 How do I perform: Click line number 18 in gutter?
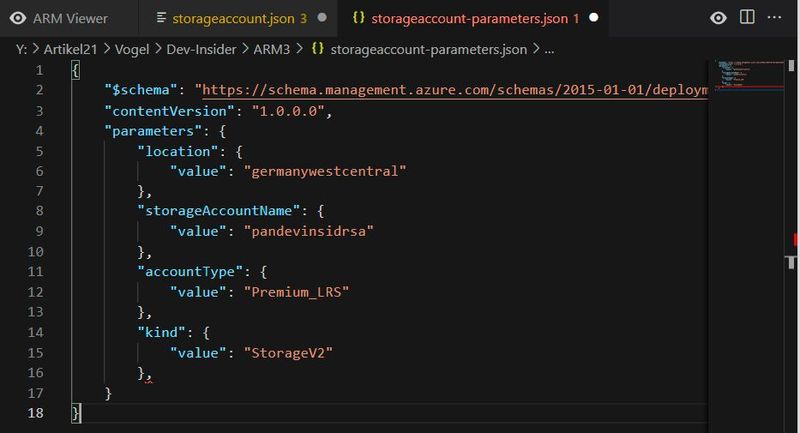[x=35, y=413]
